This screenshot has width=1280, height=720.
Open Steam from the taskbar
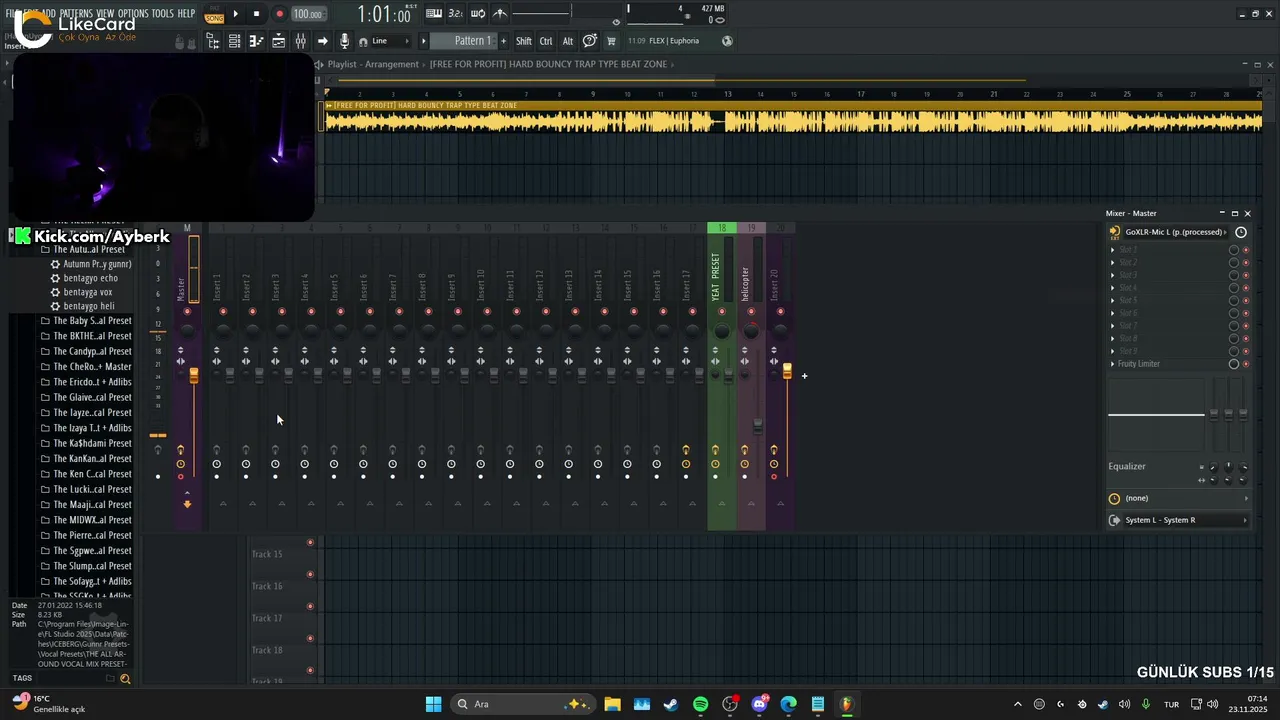pos(671,704)
